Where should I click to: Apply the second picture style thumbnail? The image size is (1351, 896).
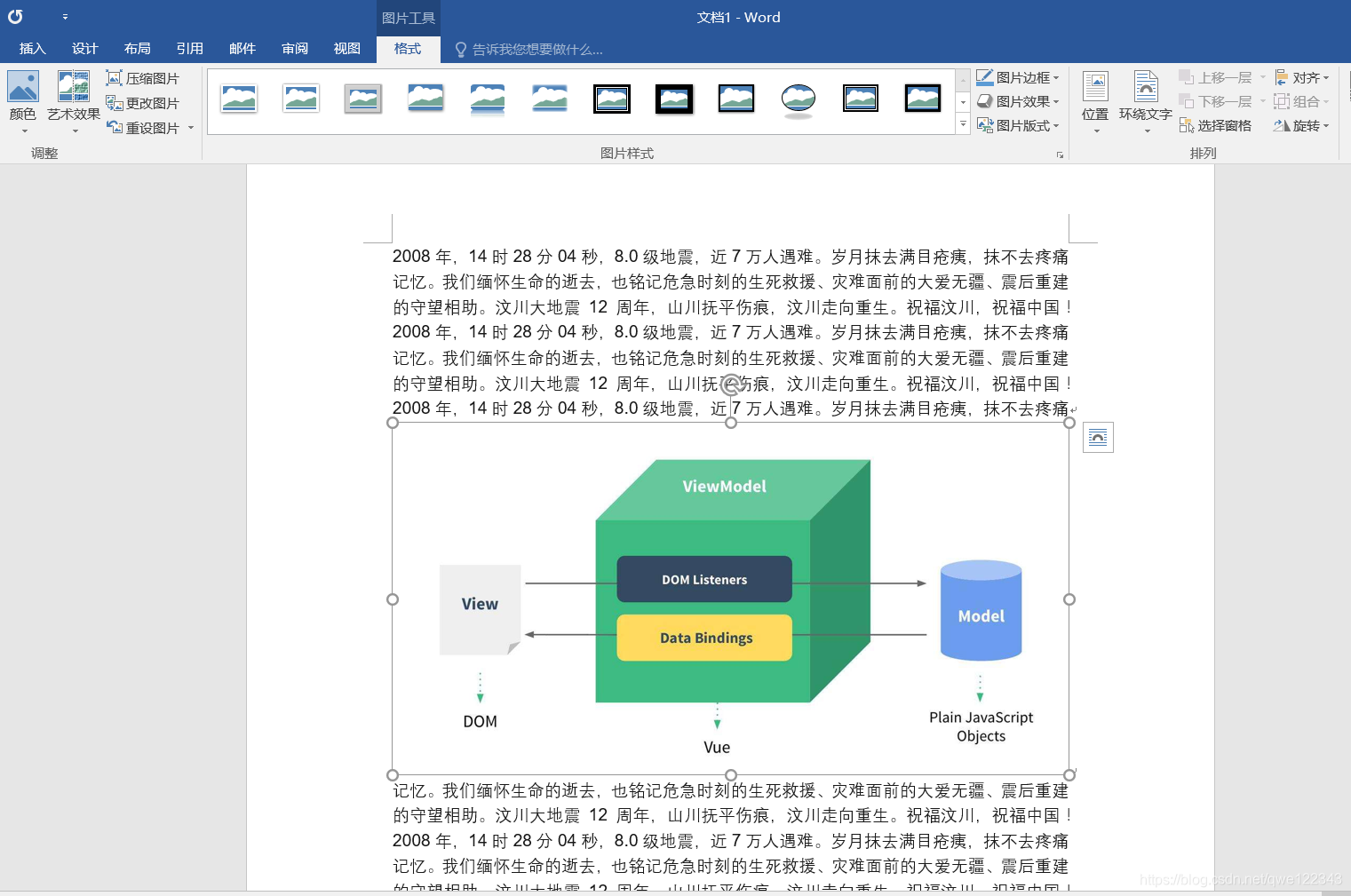pos(301,99)
